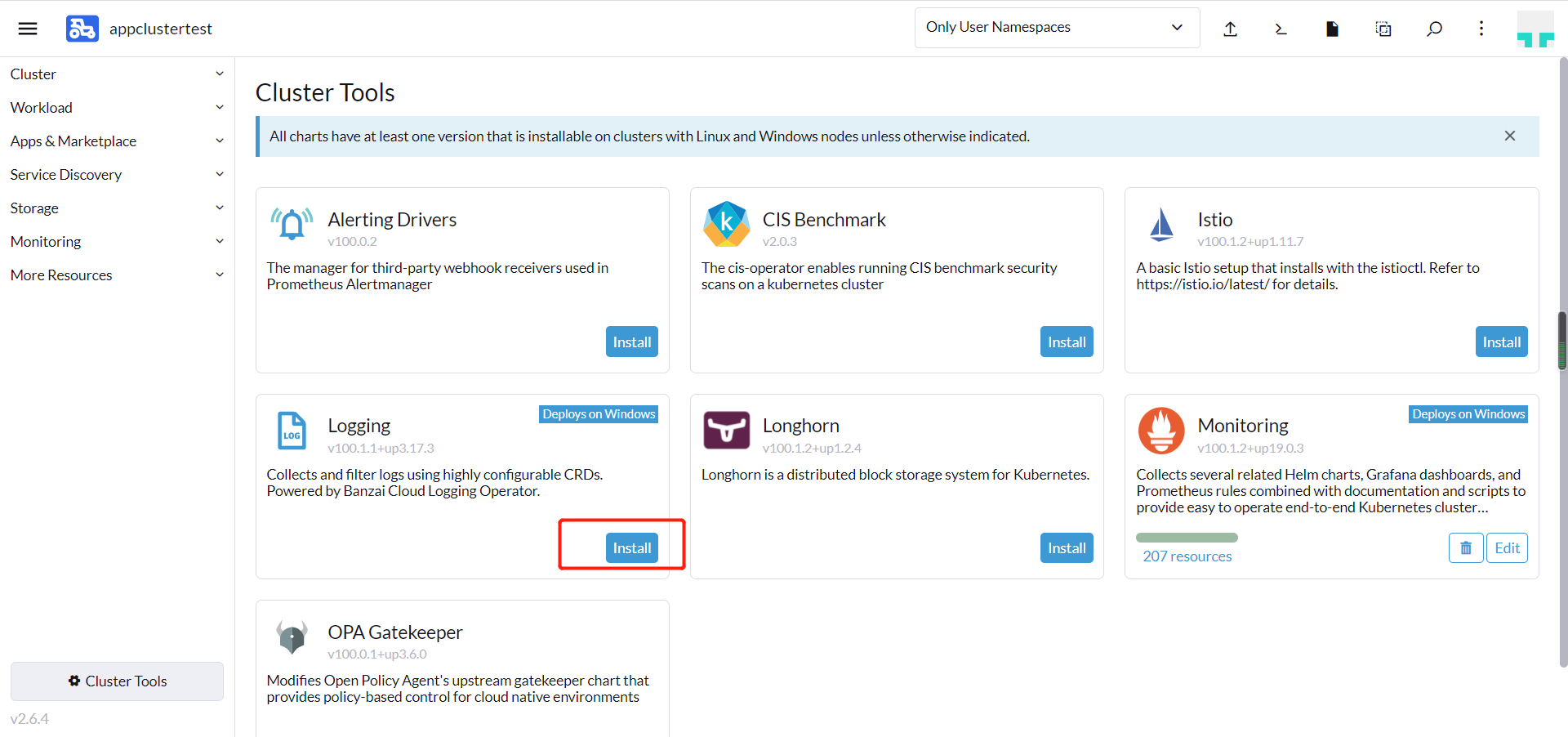Click the Alerting Drivers title
Image resolution: width=1568 pixels, height=737 pixels.
click(x=392, y=219)
